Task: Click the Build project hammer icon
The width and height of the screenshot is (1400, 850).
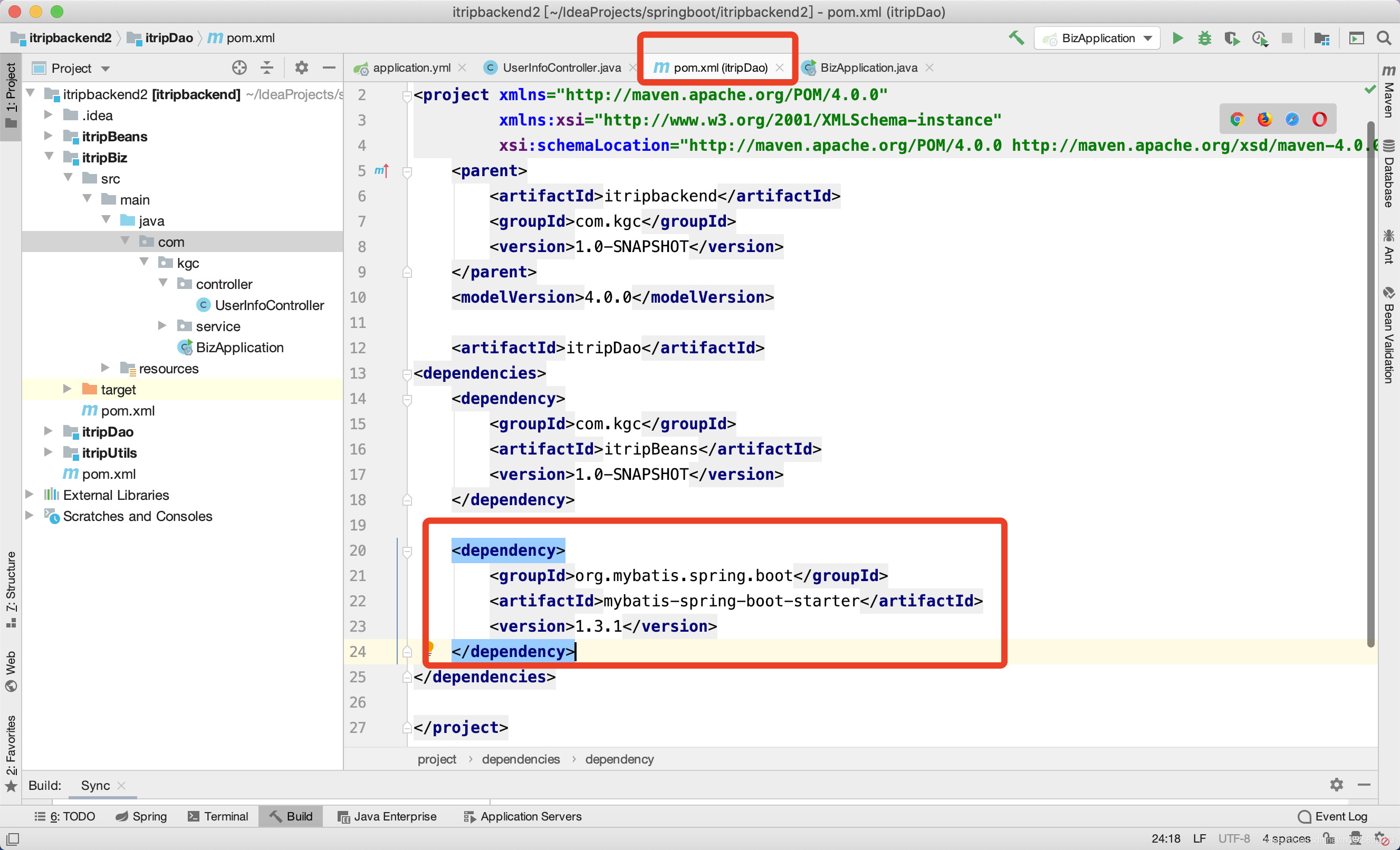Action: 1016,38
